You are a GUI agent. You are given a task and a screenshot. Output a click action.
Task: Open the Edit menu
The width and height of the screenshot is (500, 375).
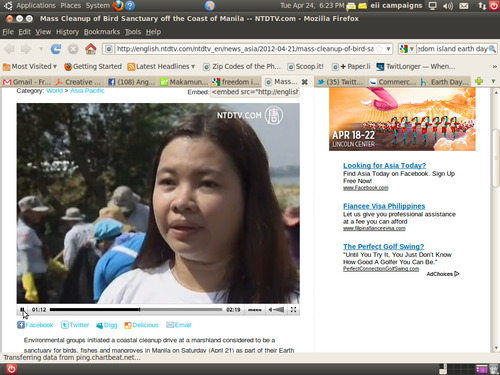[x=24, y=32]
